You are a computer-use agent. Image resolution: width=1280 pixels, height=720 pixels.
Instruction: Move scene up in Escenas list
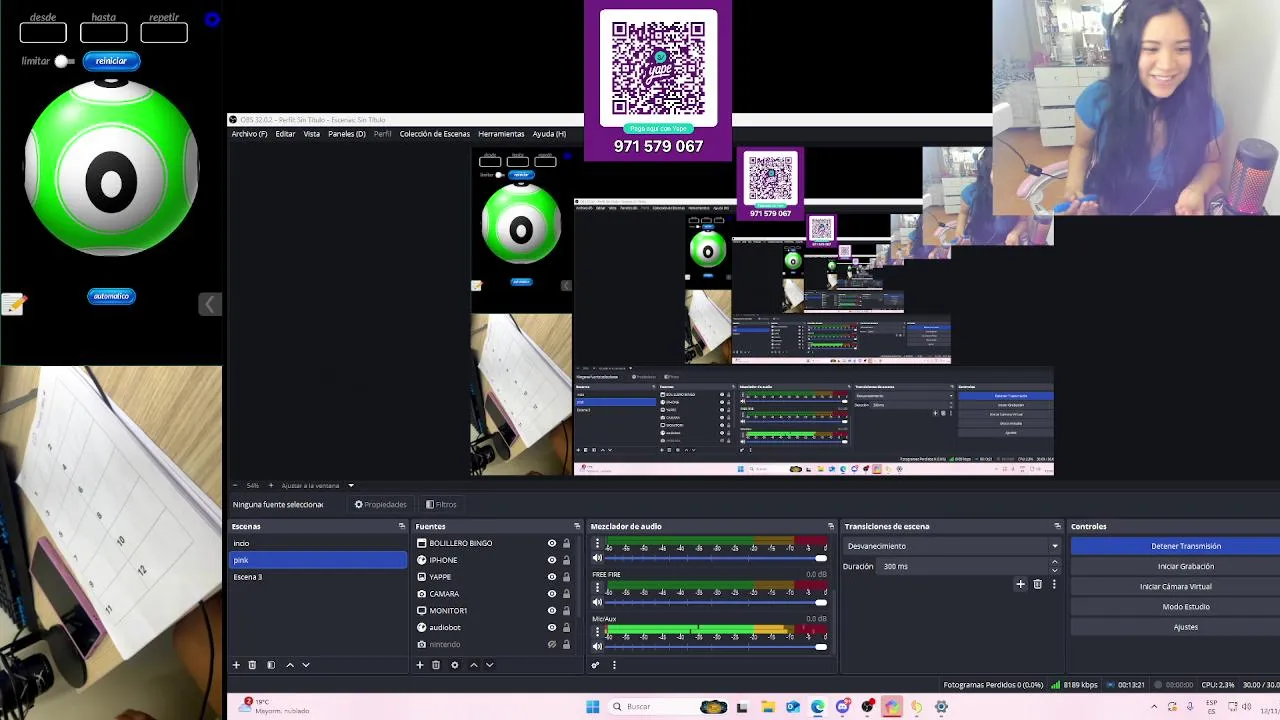click(290, 665)
